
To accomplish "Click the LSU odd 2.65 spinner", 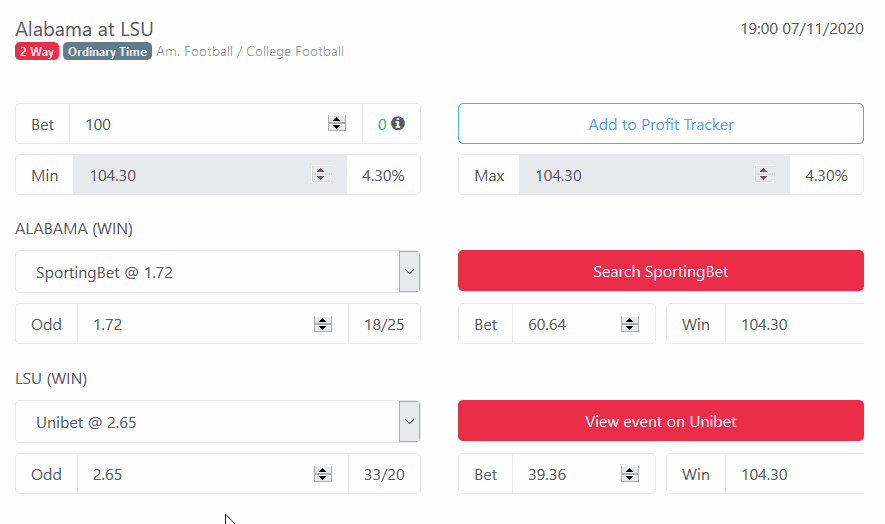I will point(323,475).
